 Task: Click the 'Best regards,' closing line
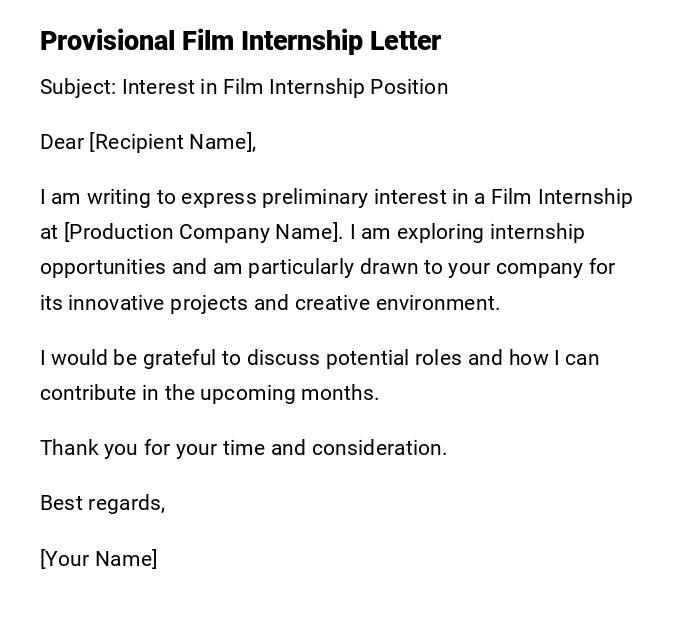pos(102,503)
